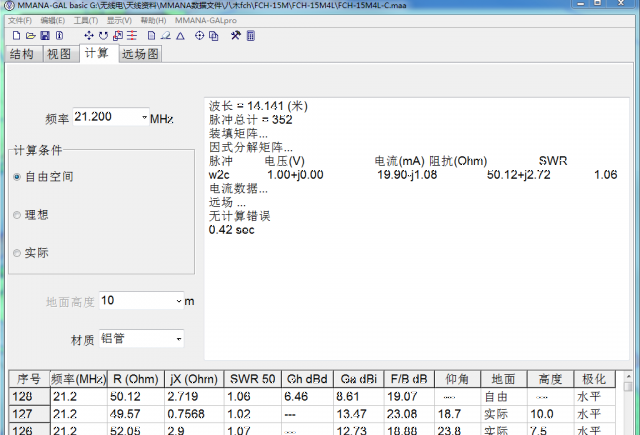640x435 pixels.
Task: Click the R (Ohm) column header
Action: (x=136, y=379)
